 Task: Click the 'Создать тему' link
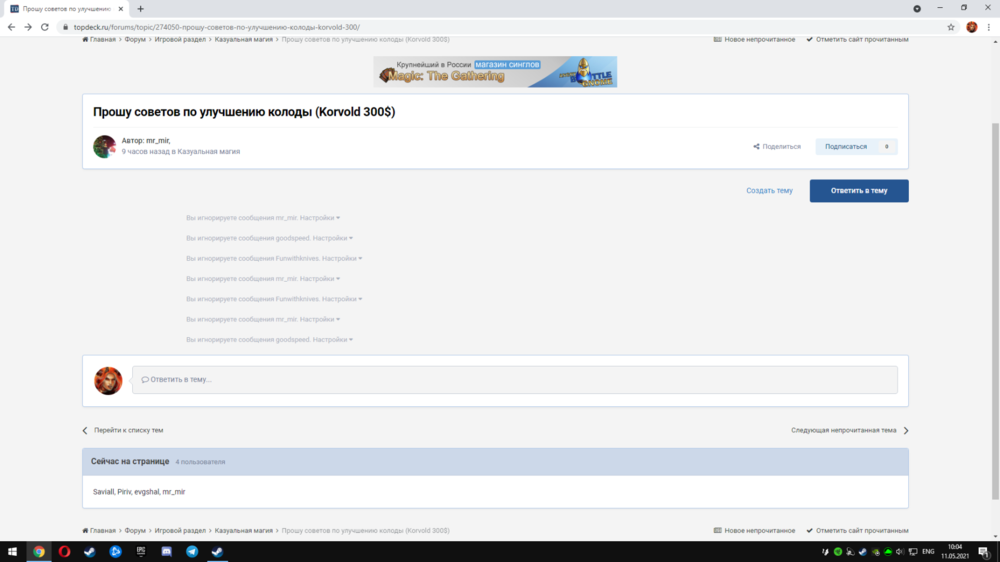tap(769, 190)
